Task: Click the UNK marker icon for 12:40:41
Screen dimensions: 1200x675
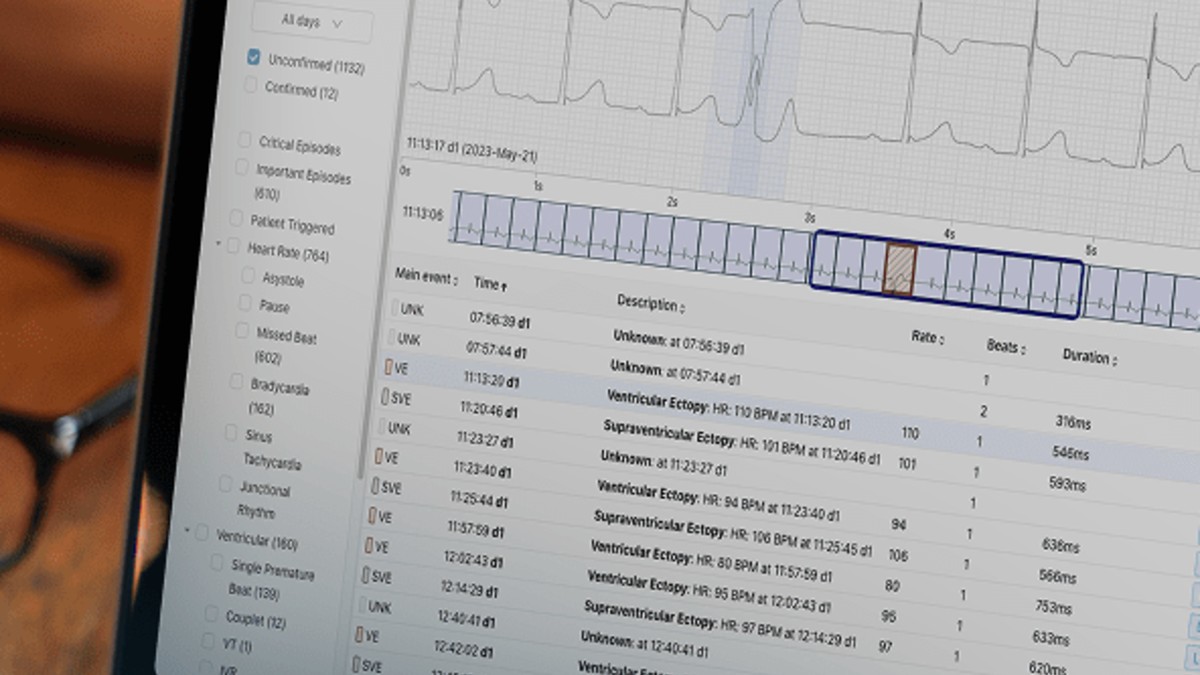Action: [x=362, y=606]
